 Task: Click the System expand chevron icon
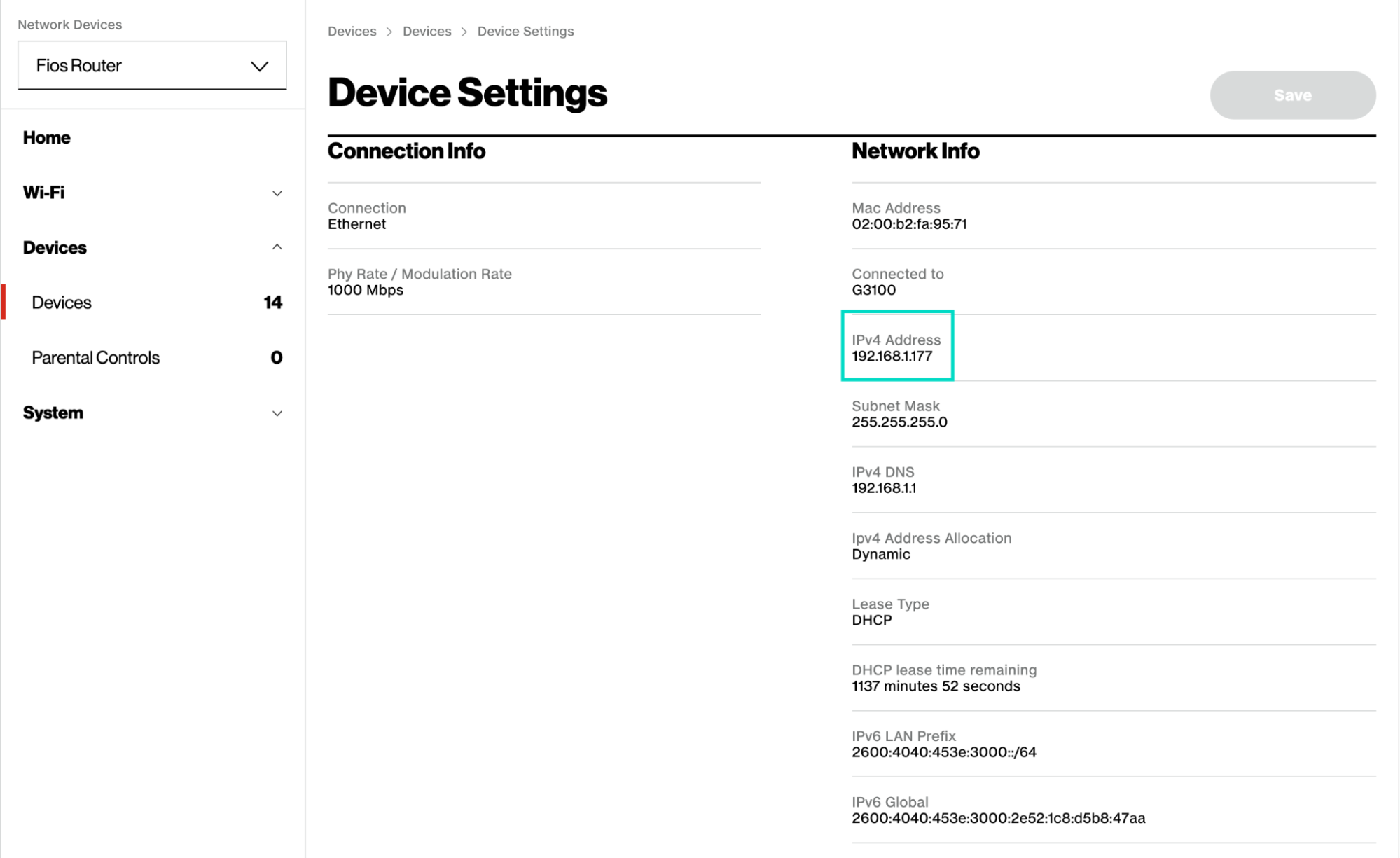277,413
